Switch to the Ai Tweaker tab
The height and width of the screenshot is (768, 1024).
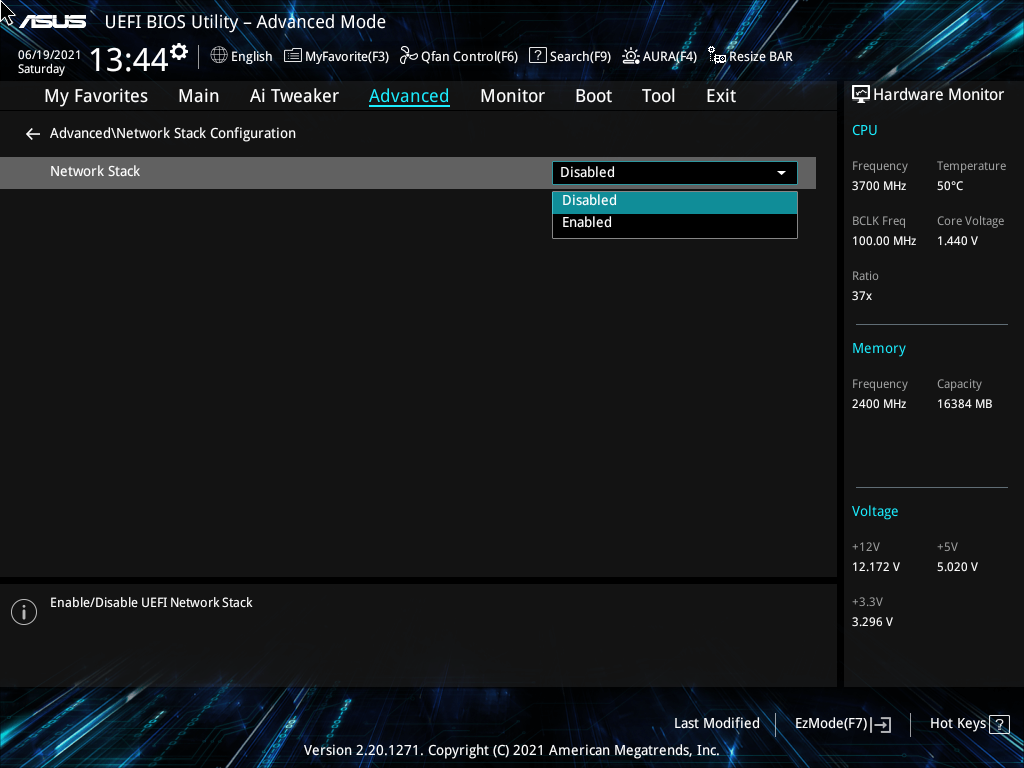(294, 95)
